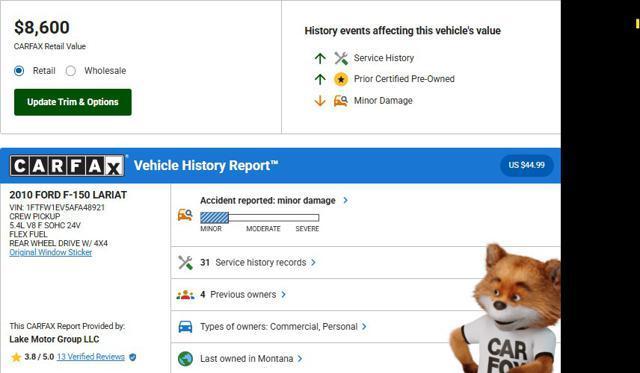Expand Types of owners chevron
This screenshot has height=373, width=640.
pos(364,326)
